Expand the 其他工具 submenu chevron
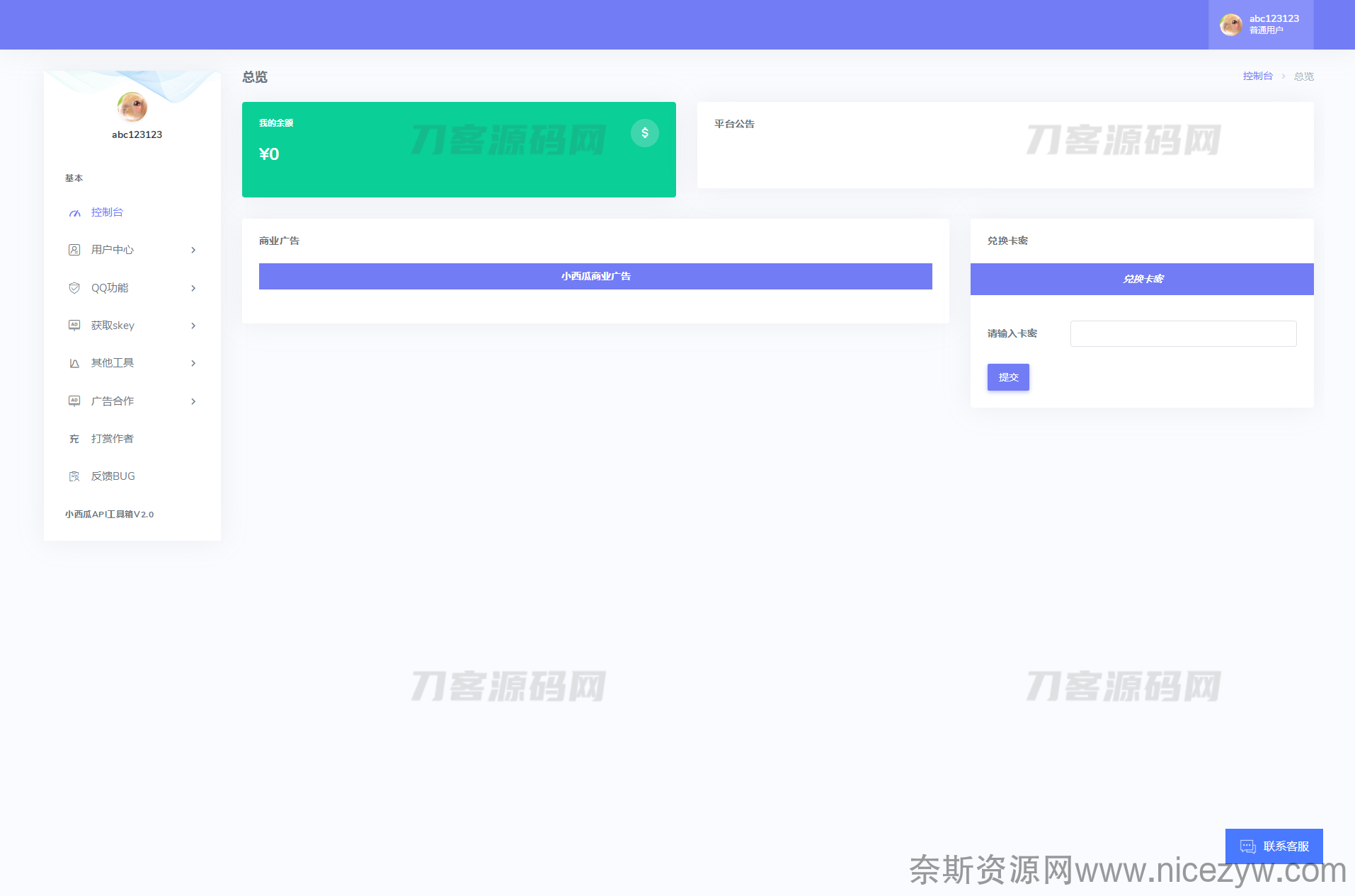The height and width of the screenshot is (896, 1355). [x=193, y=363]
